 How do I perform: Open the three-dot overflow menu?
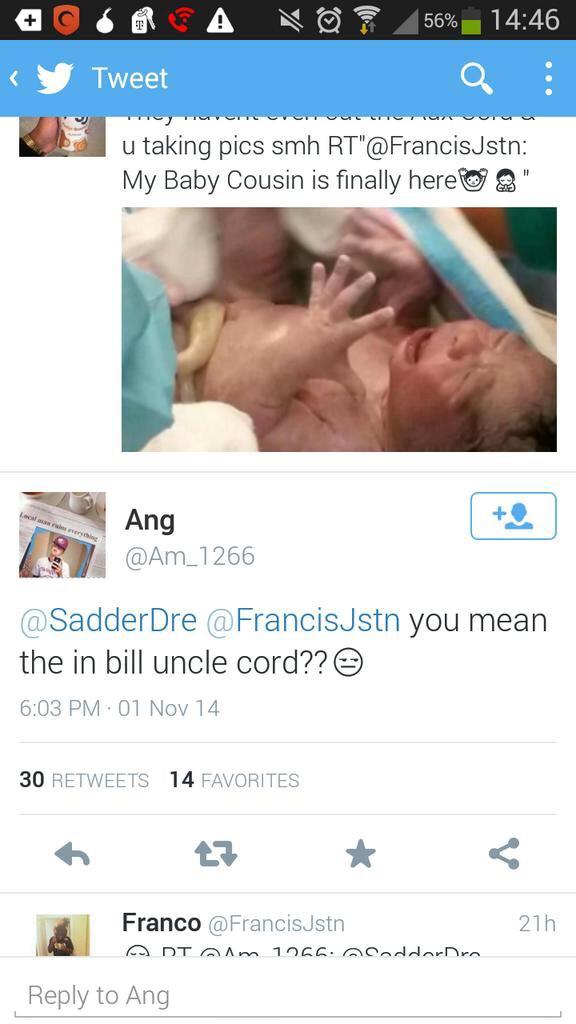[x=549, y=78]
